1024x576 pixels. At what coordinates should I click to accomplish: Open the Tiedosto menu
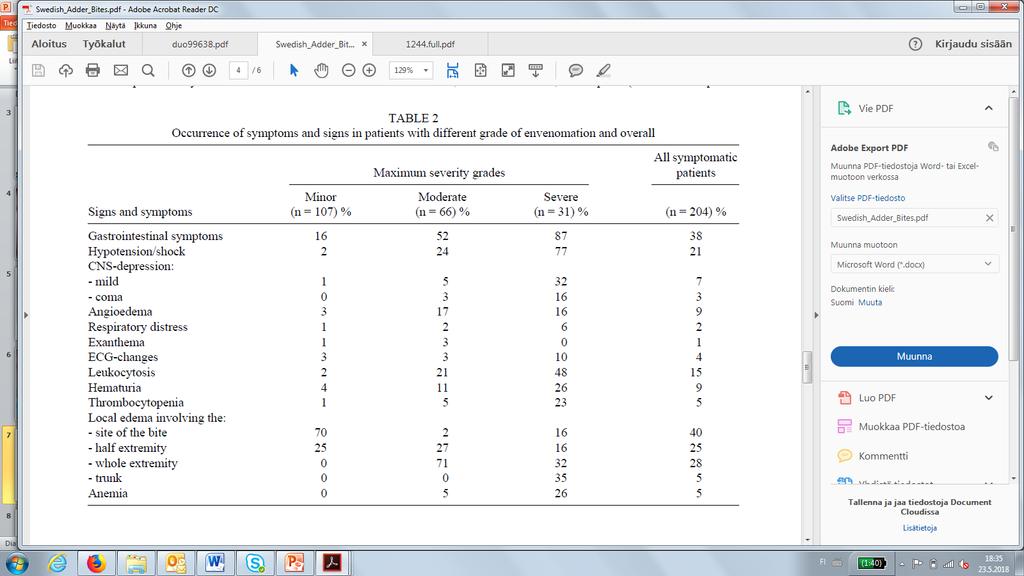click(41, 25)
